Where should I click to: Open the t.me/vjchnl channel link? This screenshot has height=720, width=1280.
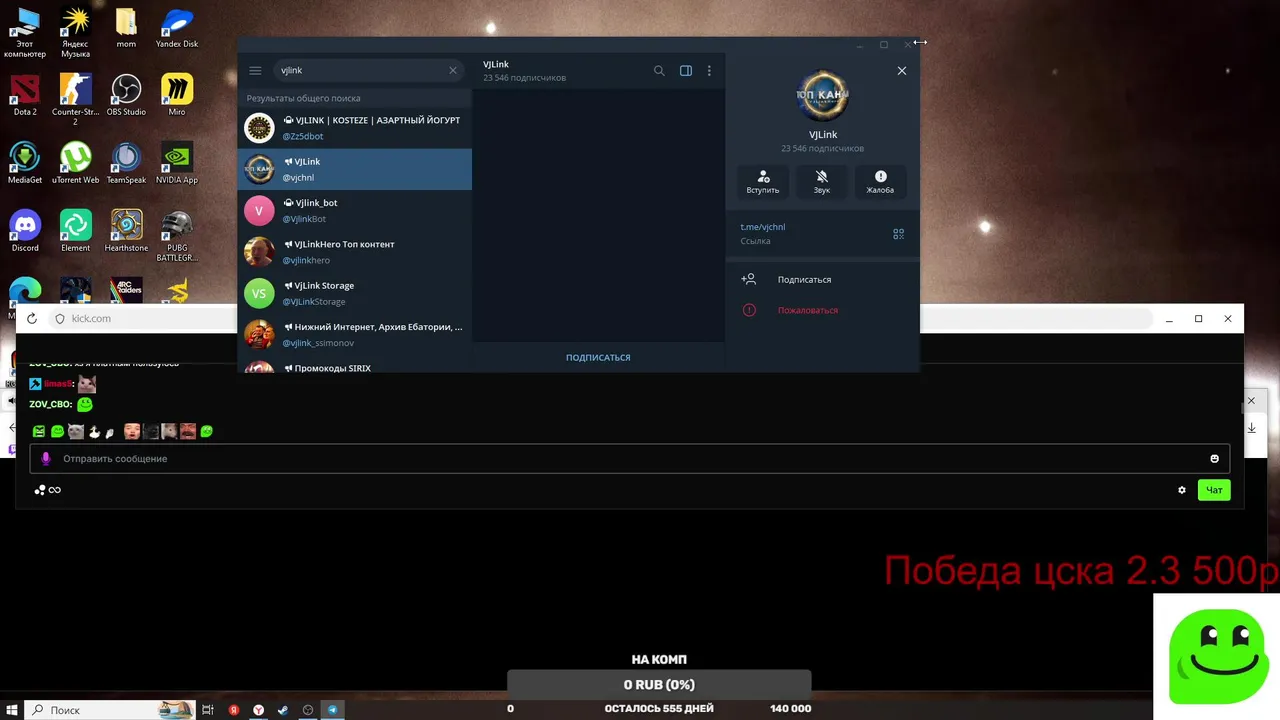point(763,227)
